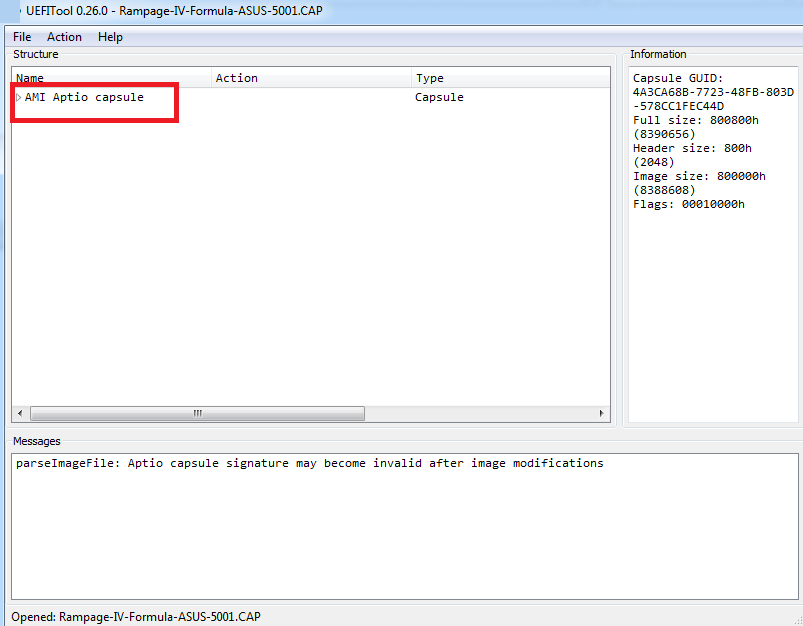Click the (2048) decimal header size value

pyautogui.click(x=653, y=162)
